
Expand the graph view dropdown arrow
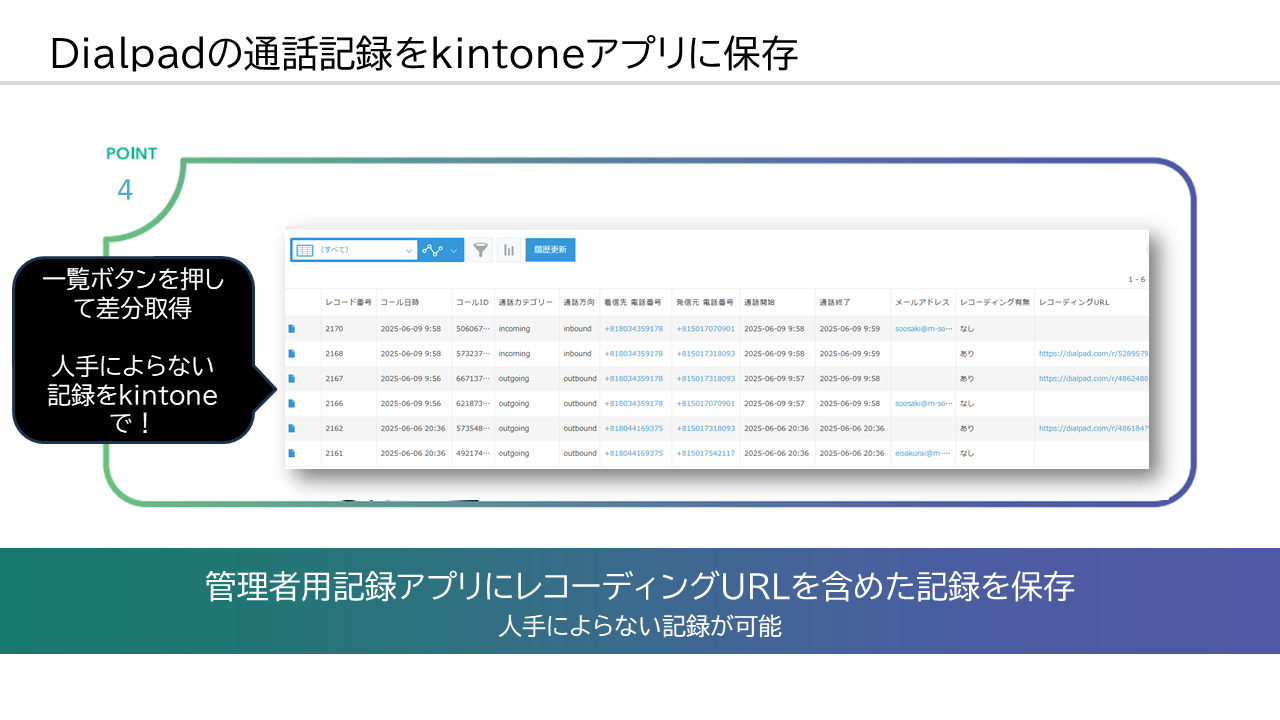[x=455, y=251]
